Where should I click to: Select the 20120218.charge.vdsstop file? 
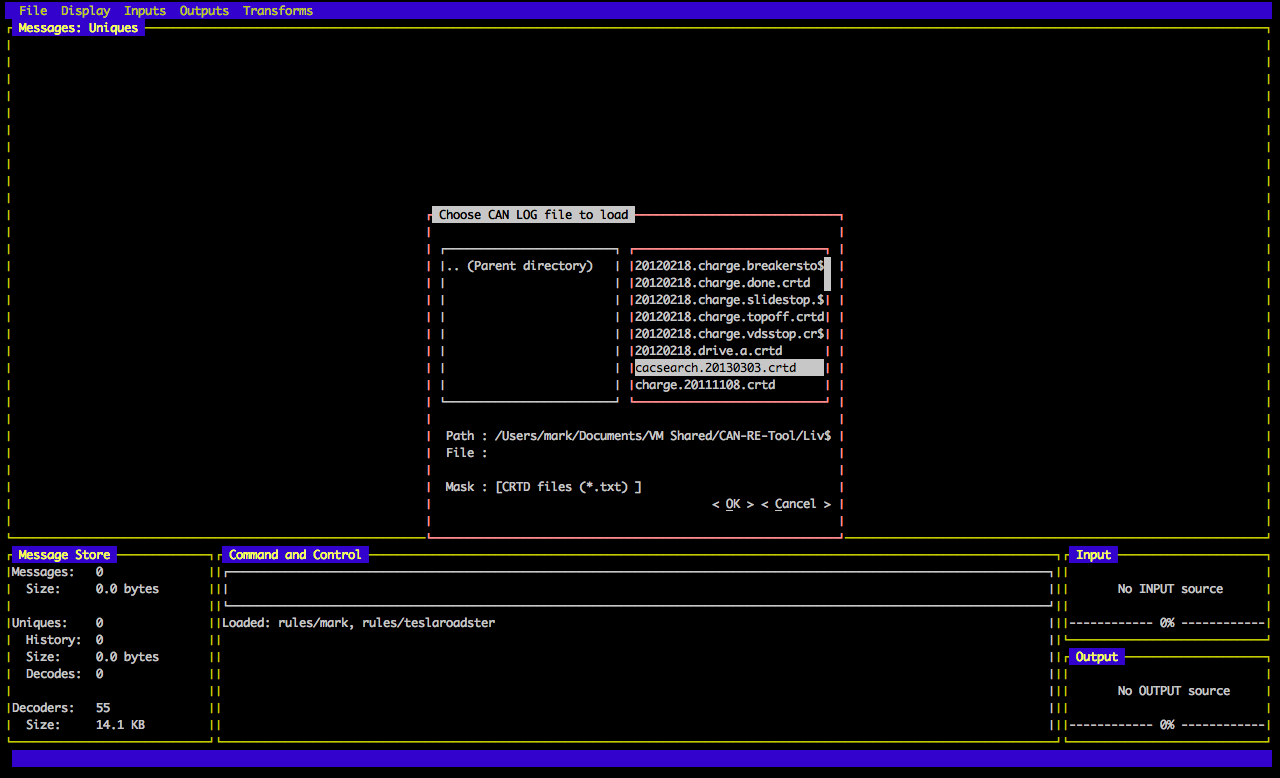pos(728,334)
